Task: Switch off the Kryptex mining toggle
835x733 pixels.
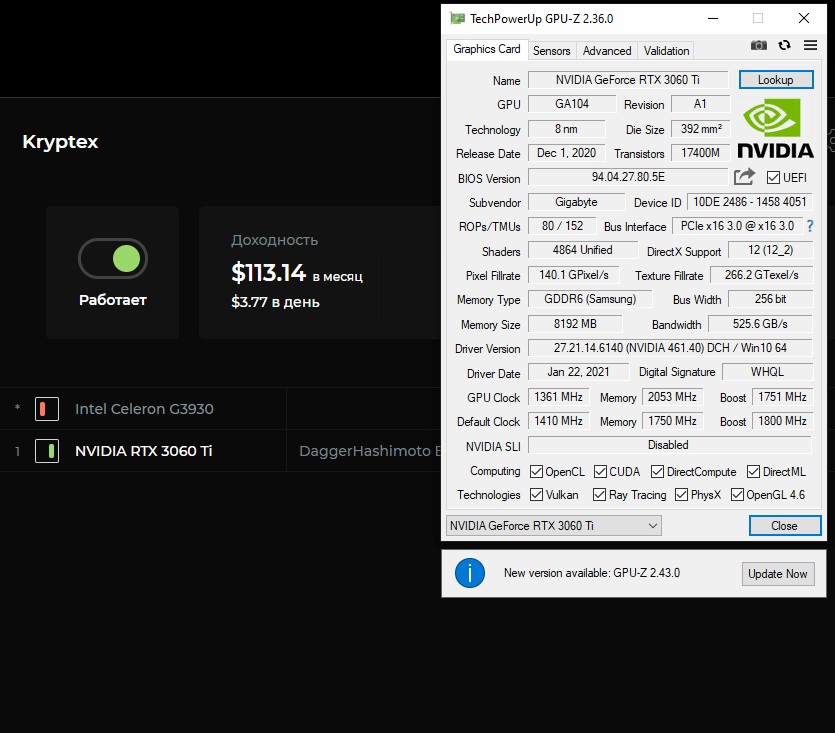Action: tap(113, 259)
